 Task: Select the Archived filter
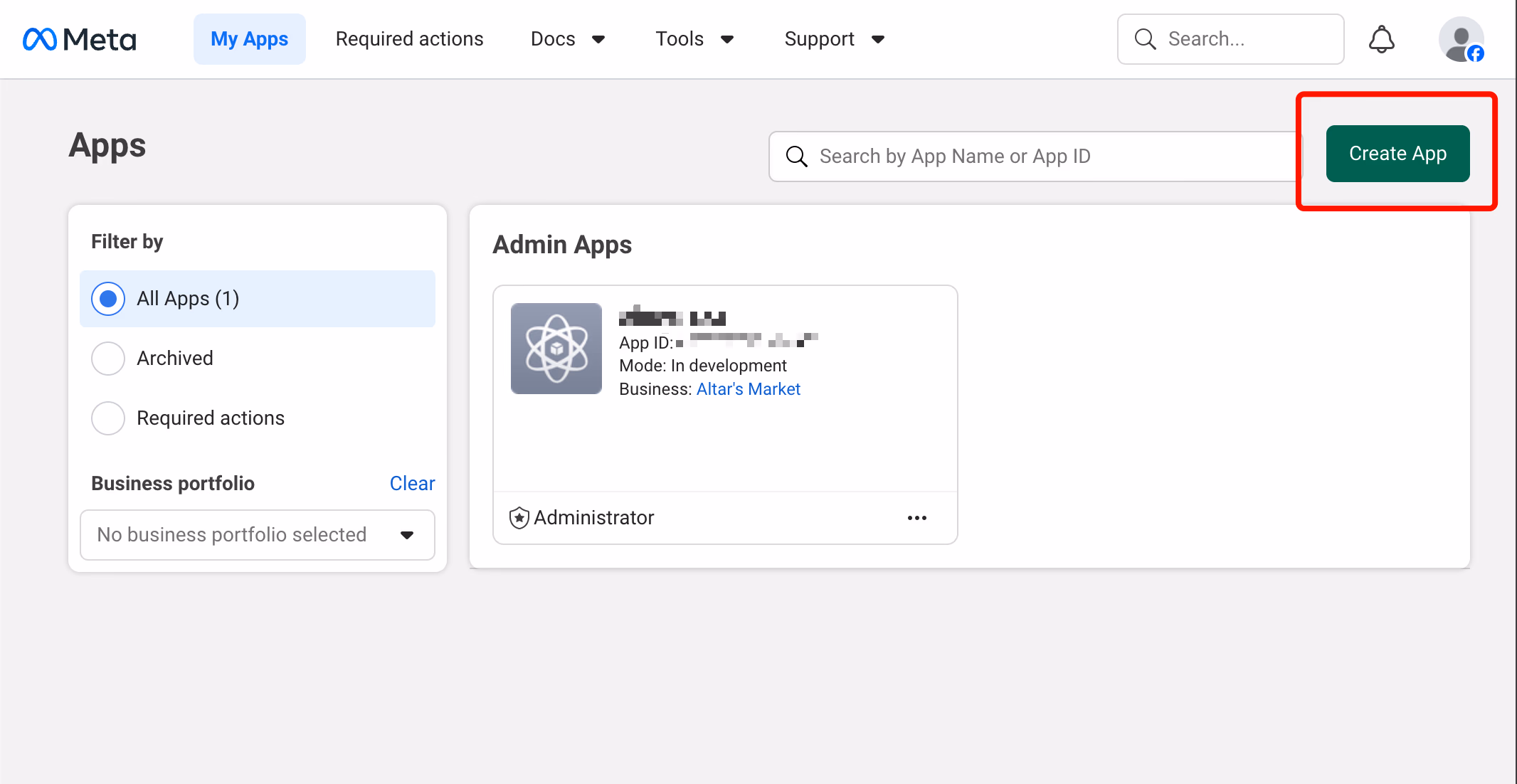click(x=108, y=359)
